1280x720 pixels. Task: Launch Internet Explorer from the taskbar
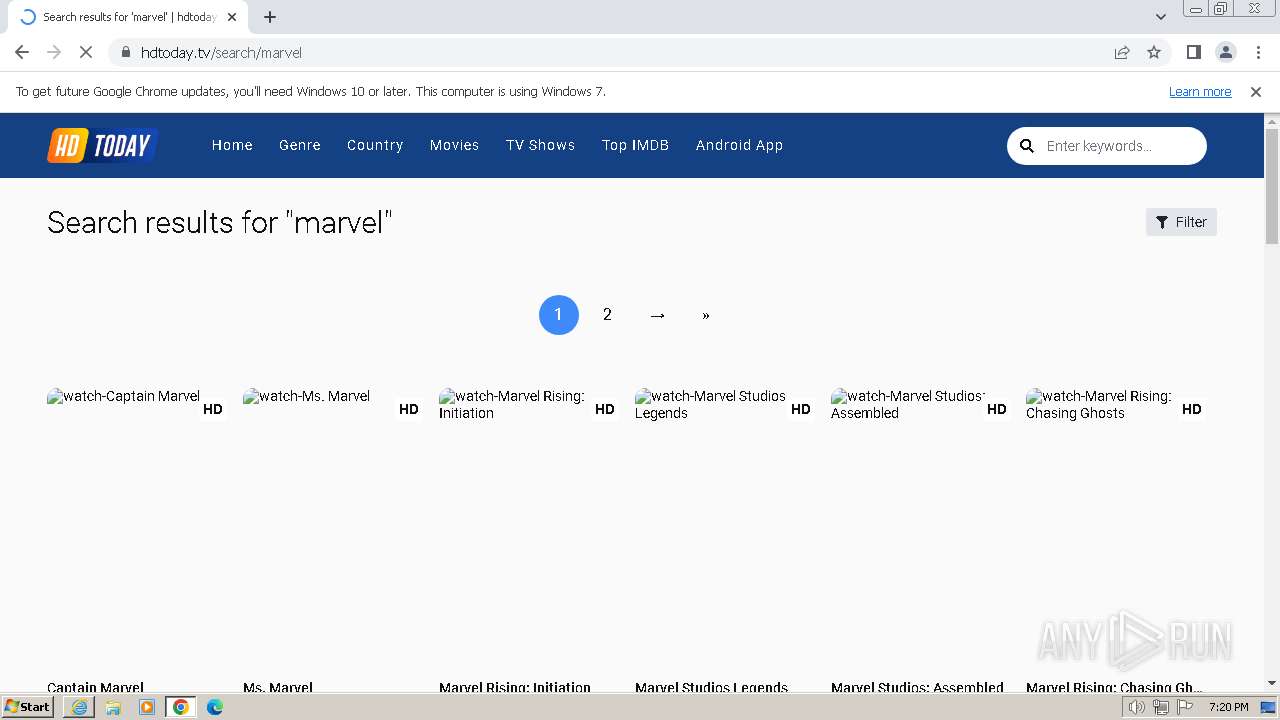coord(79,707)
